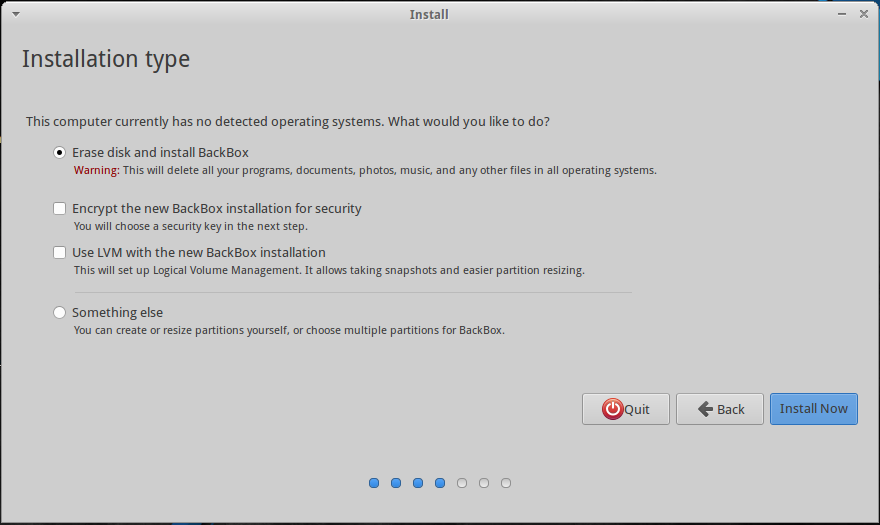This screenshot has width=880, height=525.
Task: Minimize the Install window
Action: (842, 14)
